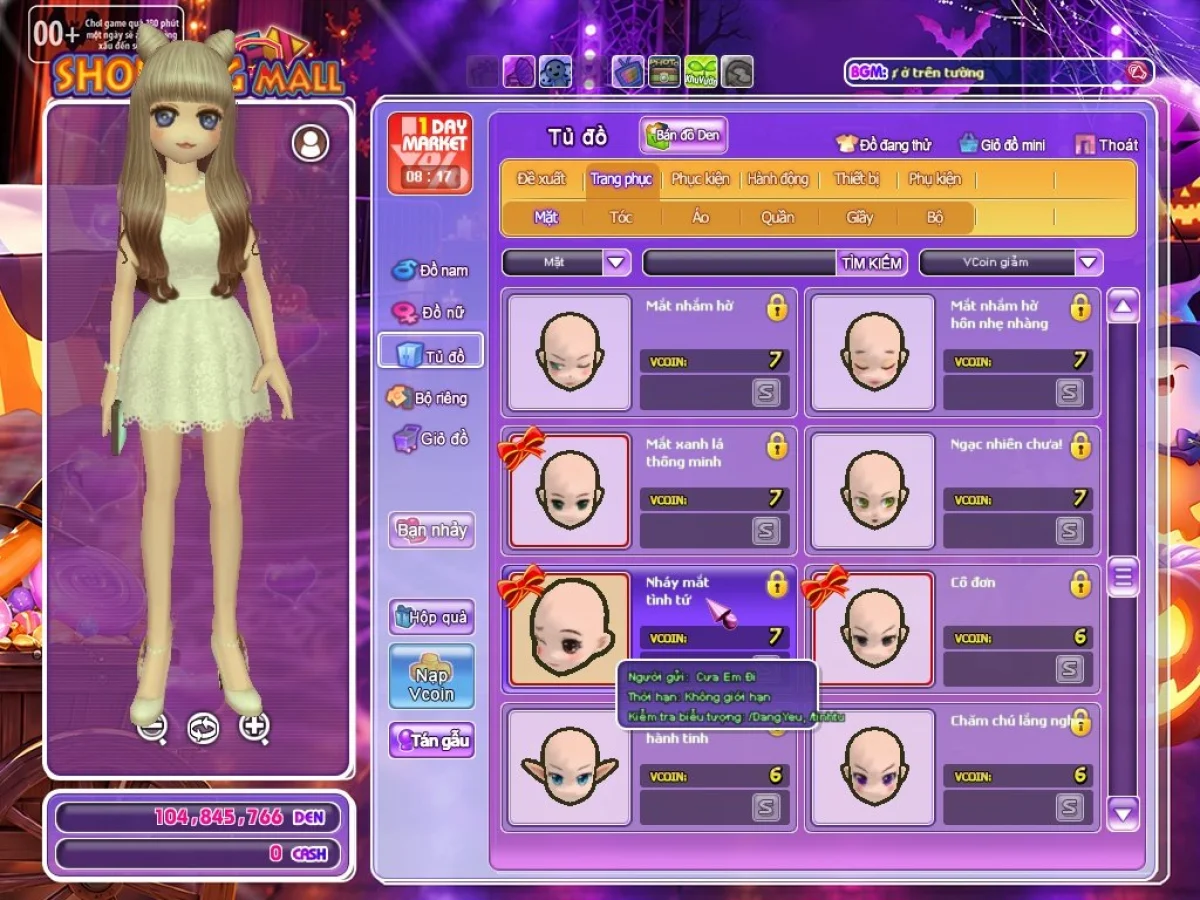Switch to the Phục kiện tab
This screenshot has height=900, width=1200.
(700, 179)
